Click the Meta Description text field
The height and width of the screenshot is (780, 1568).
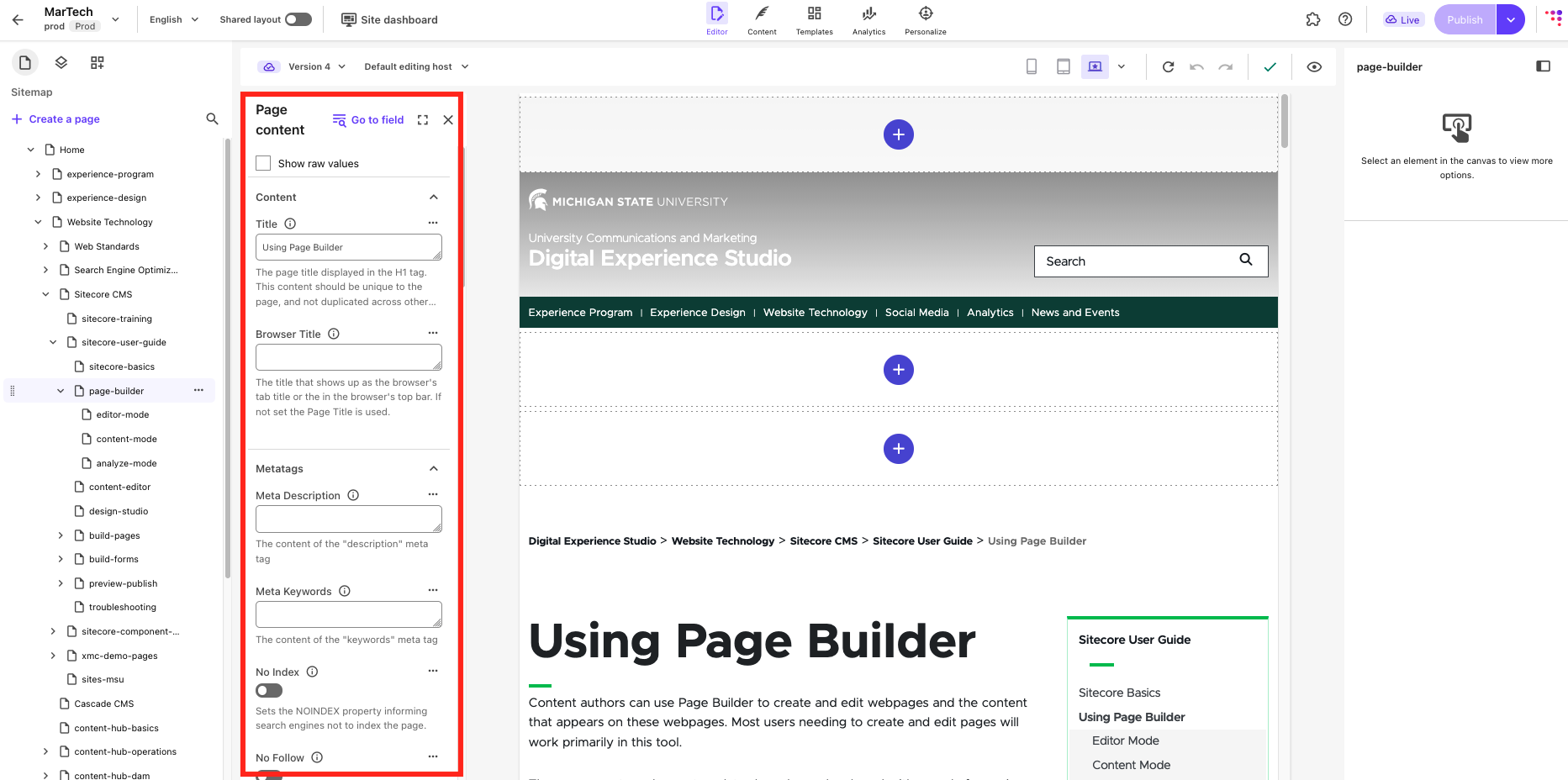pyautogui.click(x=349, y=519)
